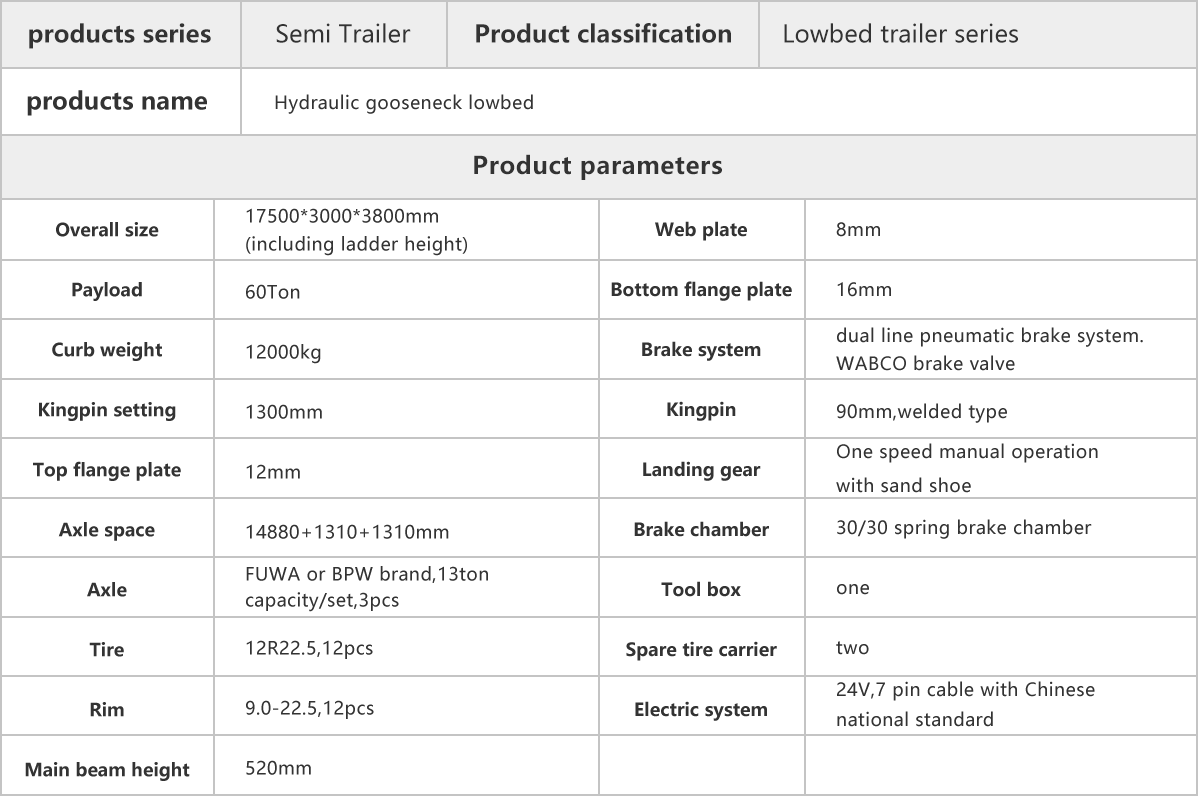Click the 'WABCO brake valve' text

(x=925, y=364)
